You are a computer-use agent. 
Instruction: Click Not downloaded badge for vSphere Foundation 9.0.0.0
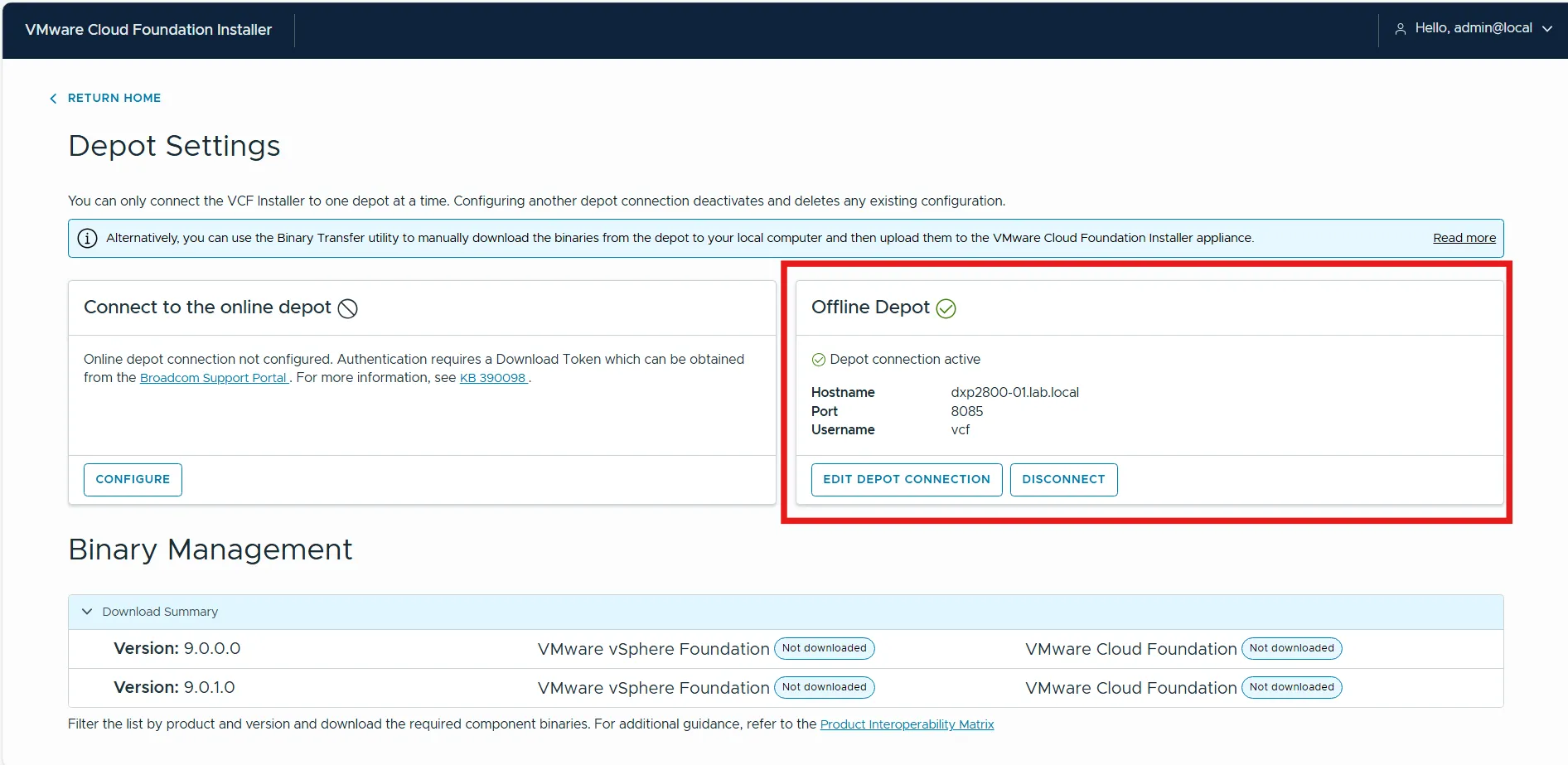click(x=824, y=648)
